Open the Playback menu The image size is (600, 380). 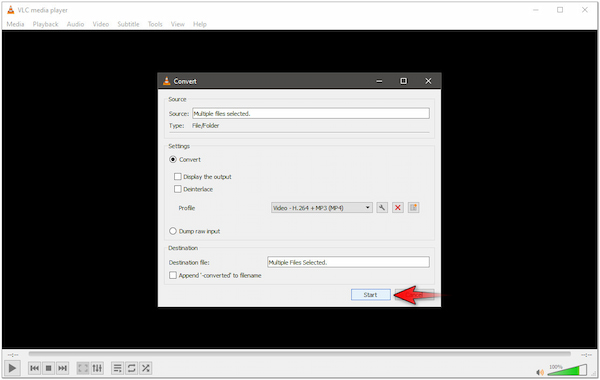pos(45,24)
